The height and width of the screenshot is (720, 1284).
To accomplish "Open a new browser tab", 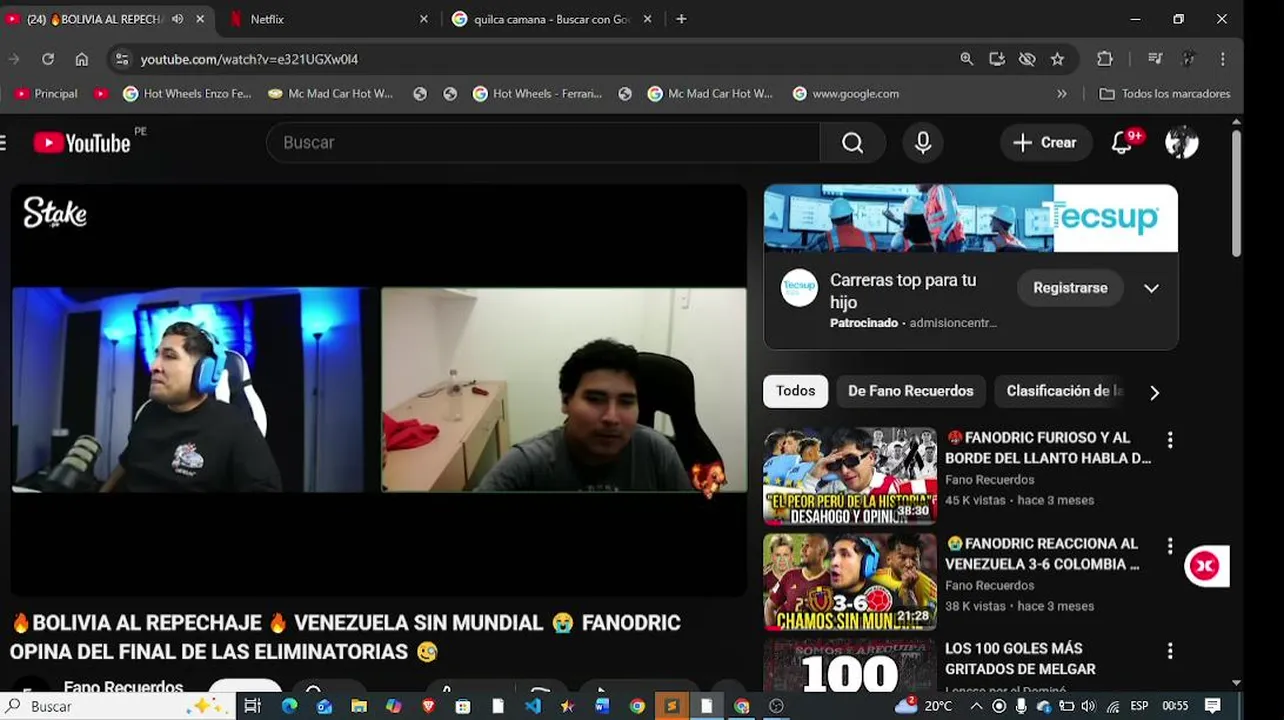I will [681, 19].
